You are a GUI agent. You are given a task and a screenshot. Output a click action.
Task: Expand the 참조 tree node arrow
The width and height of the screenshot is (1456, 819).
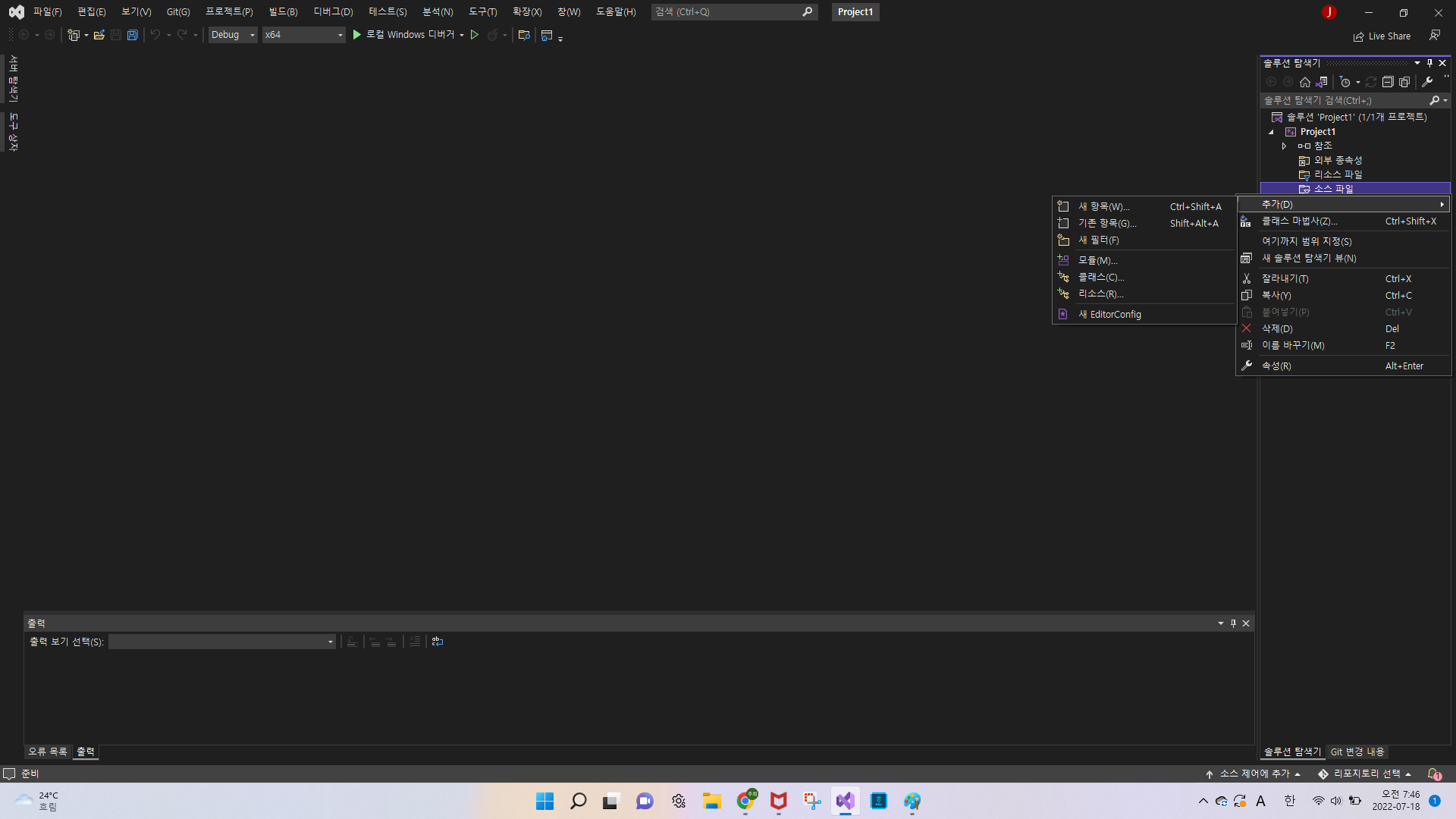[x=1284, y=146]
